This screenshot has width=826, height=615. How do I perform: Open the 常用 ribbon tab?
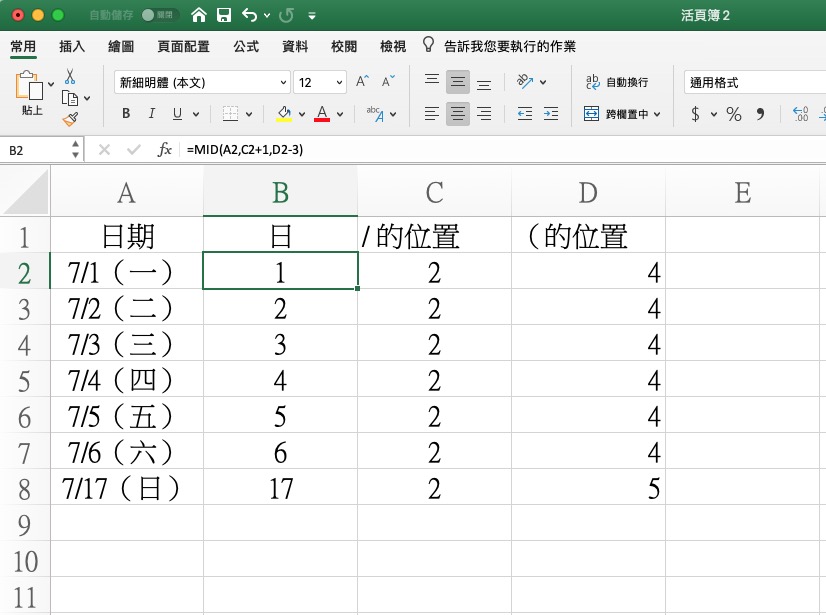click(23, 46)
